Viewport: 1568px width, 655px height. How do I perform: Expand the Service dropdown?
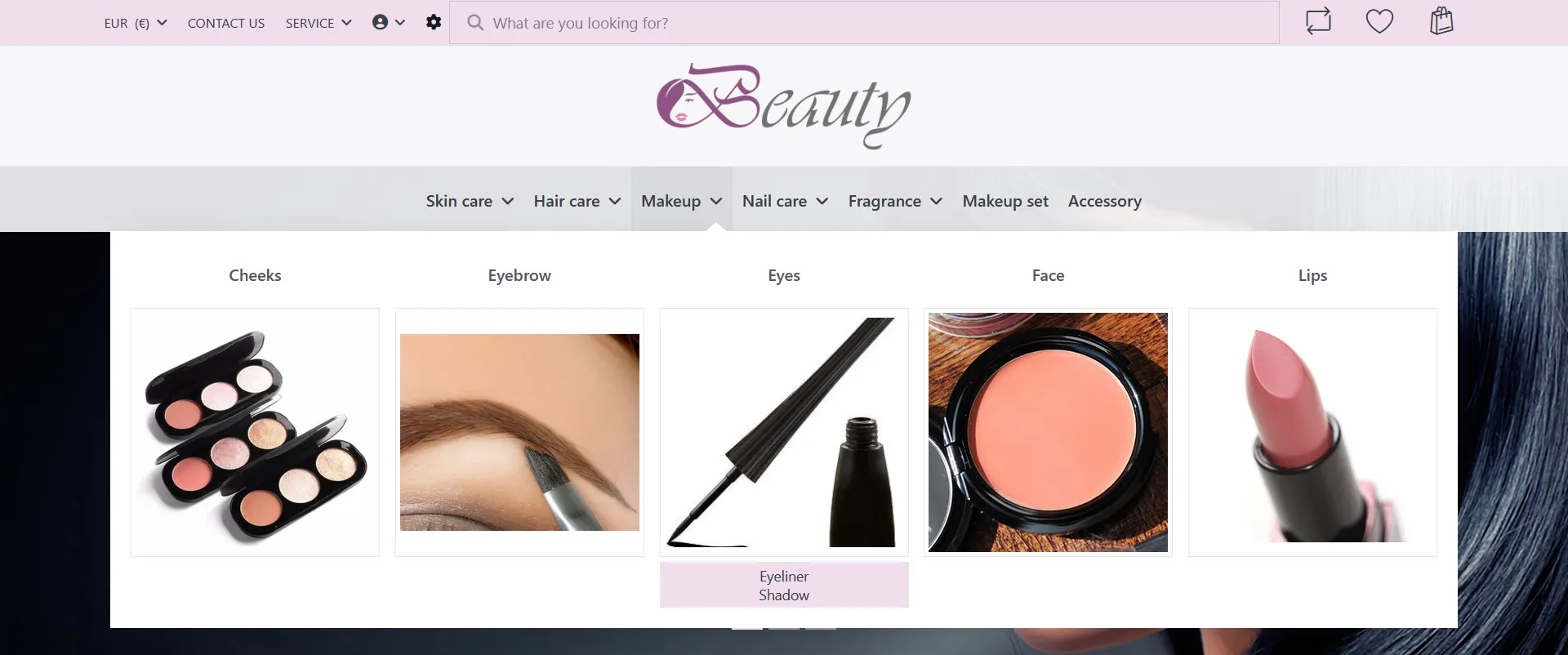318,23
